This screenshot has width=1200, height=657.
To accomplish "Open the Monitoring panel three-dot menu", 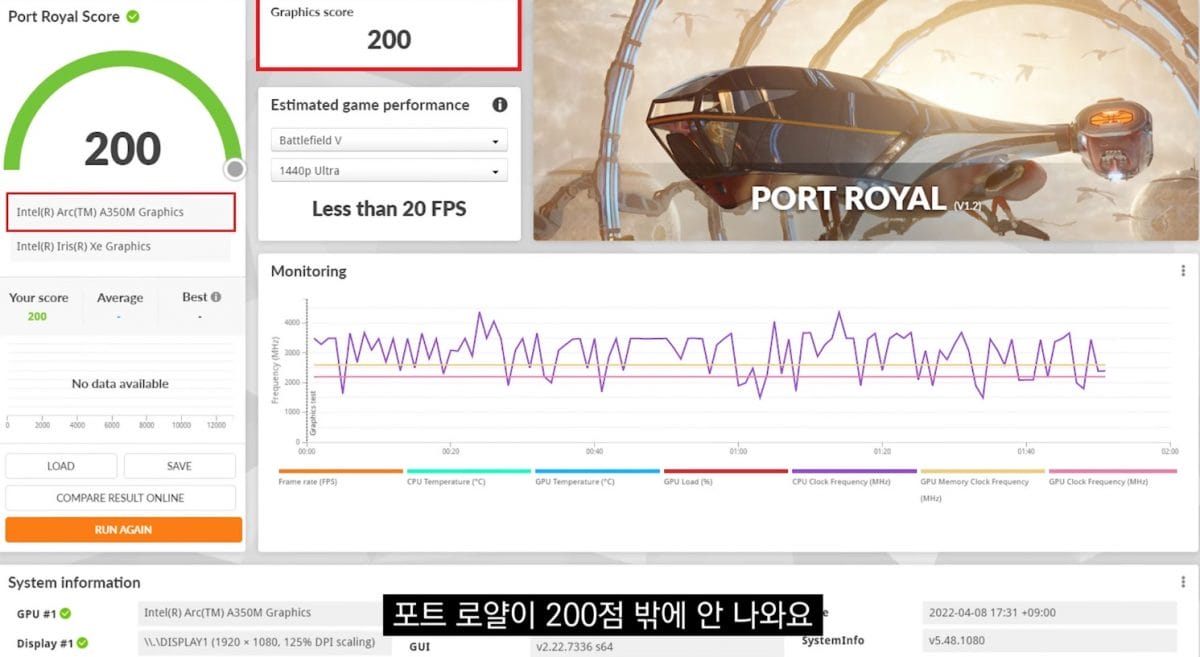I will (1183, 271).
